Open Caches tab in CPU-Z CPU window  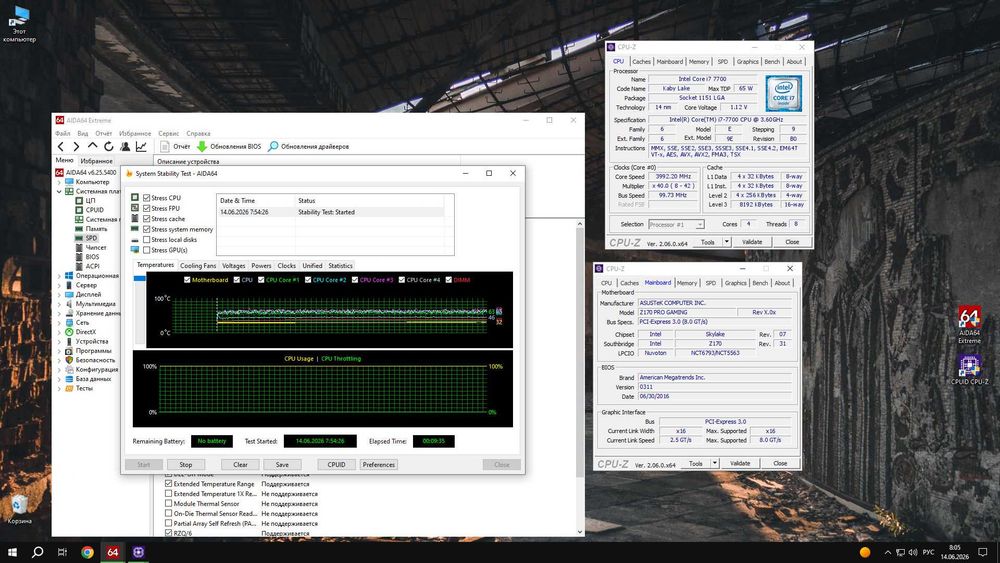click(x=642, y=62)
